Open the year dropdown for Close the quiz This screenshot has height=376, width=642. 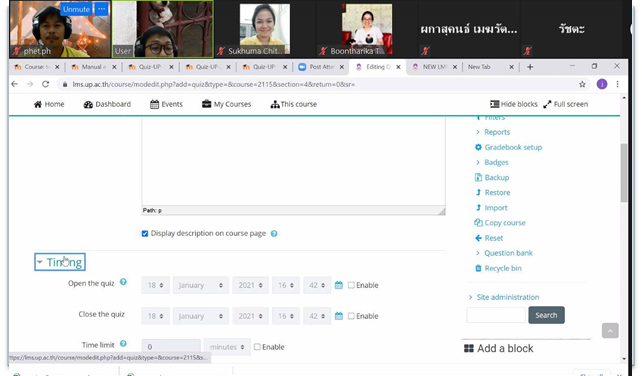click(251, 316)
